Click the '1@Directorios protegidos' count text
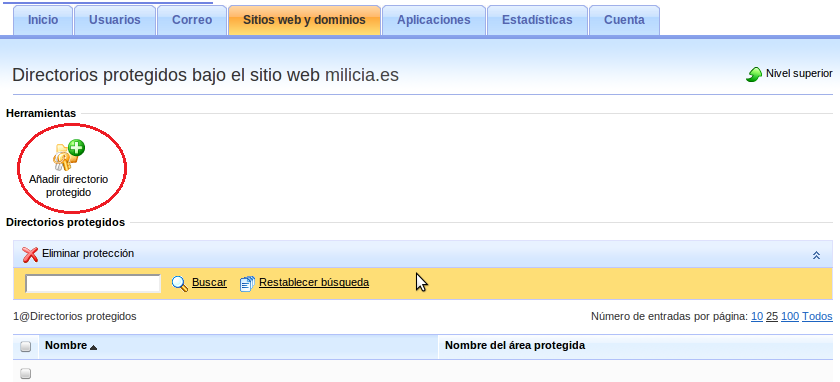 (x=75, y=317)
